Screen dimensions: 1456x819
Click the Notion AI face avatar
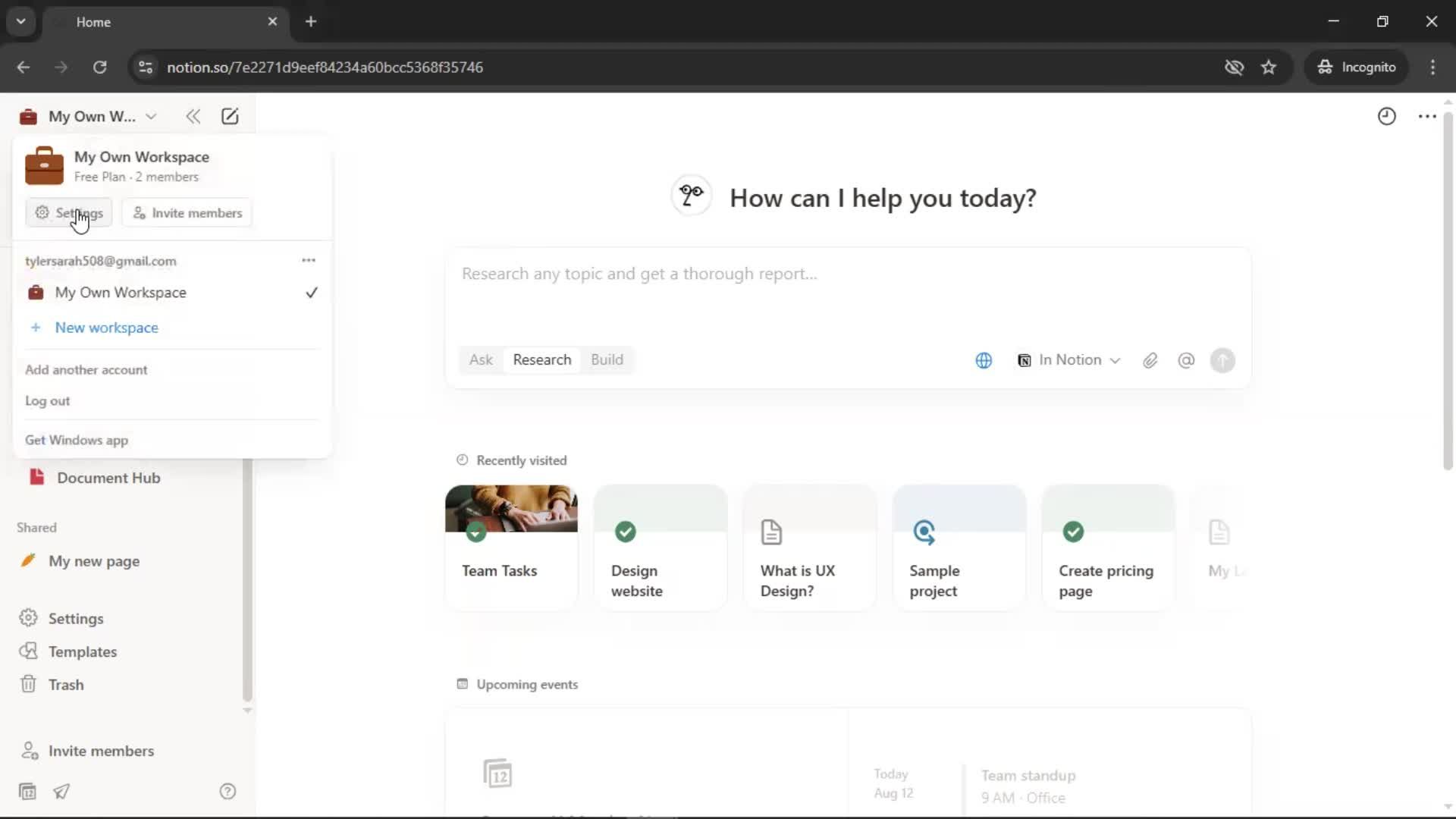(691, 196)
